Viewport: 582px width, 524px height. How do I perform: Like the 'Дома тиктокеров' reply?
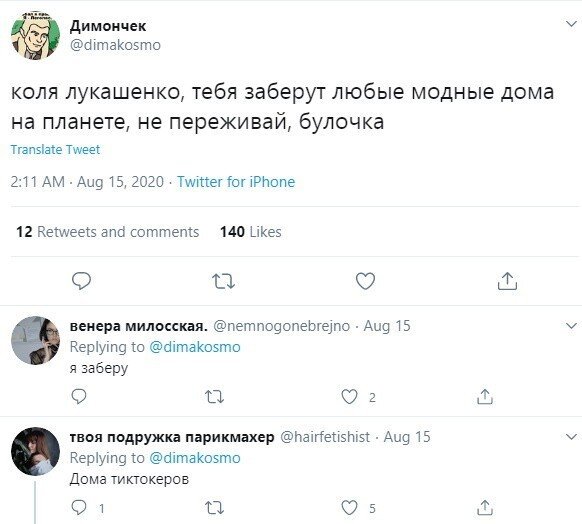pyautogui.click(x=349, y=508)
